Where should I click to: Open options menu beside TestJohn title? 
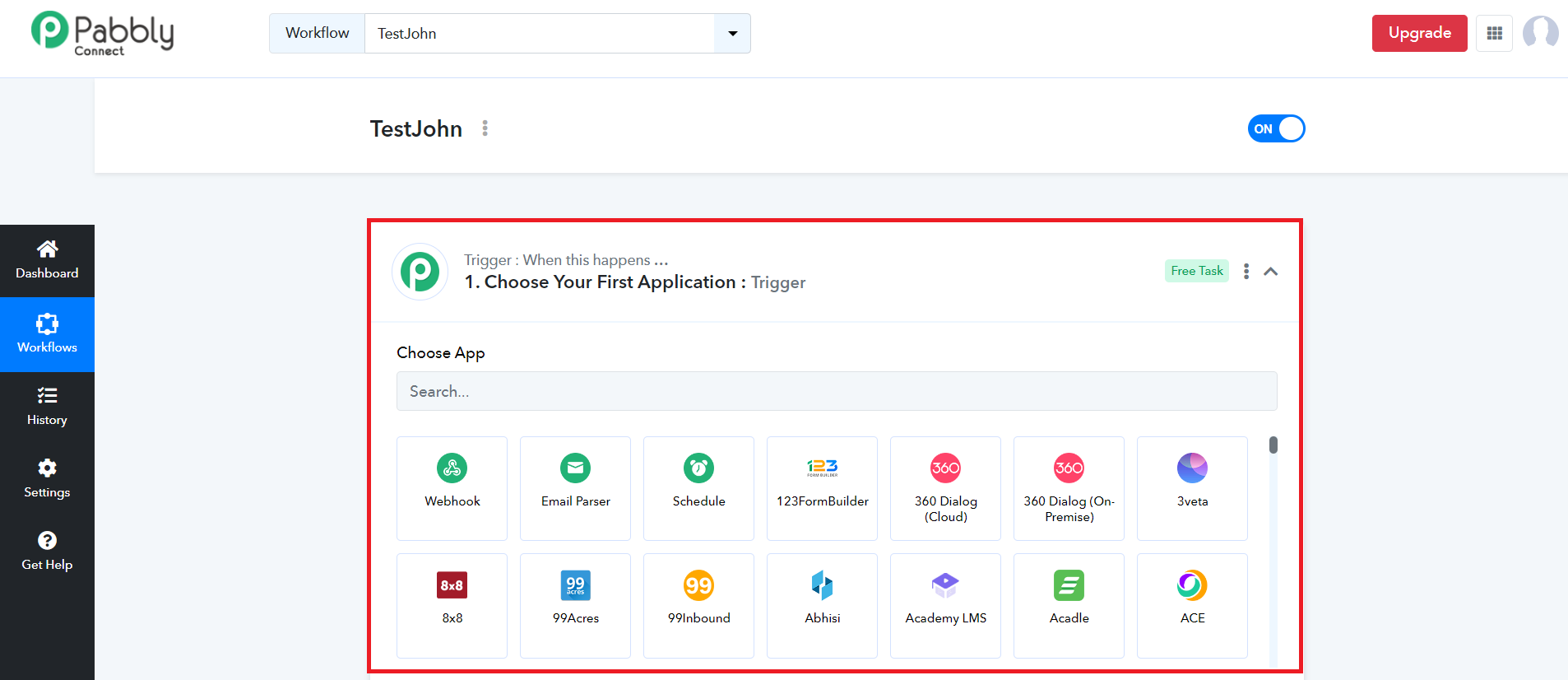(485, 128)
